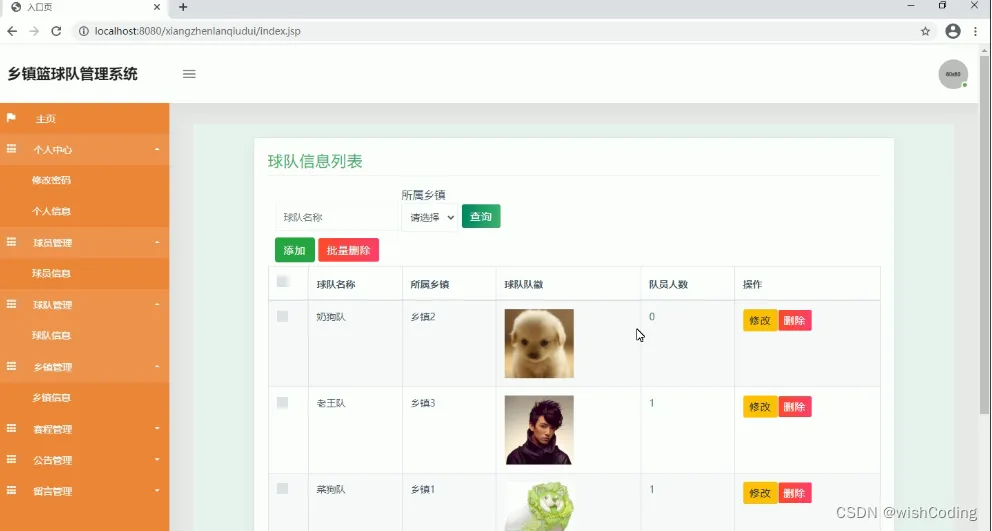Expand 公告管理 menu using its caret
The height and width of the screenshot is (531, 992).
tap(157, 459)
